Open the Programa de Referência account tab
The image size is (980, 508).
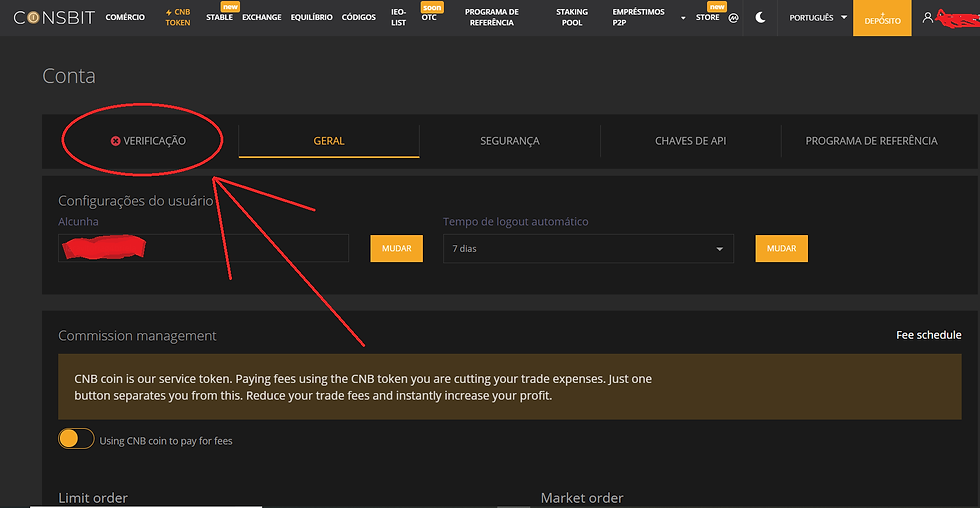point(871,141)
